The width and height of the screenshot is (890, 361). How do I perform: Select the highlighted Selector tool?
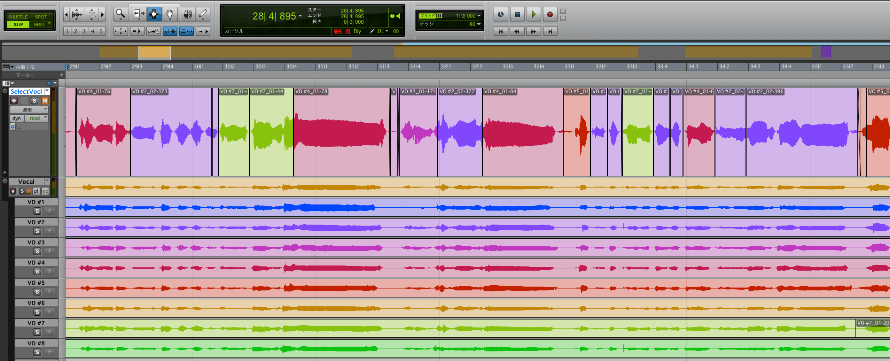(154, 14)
